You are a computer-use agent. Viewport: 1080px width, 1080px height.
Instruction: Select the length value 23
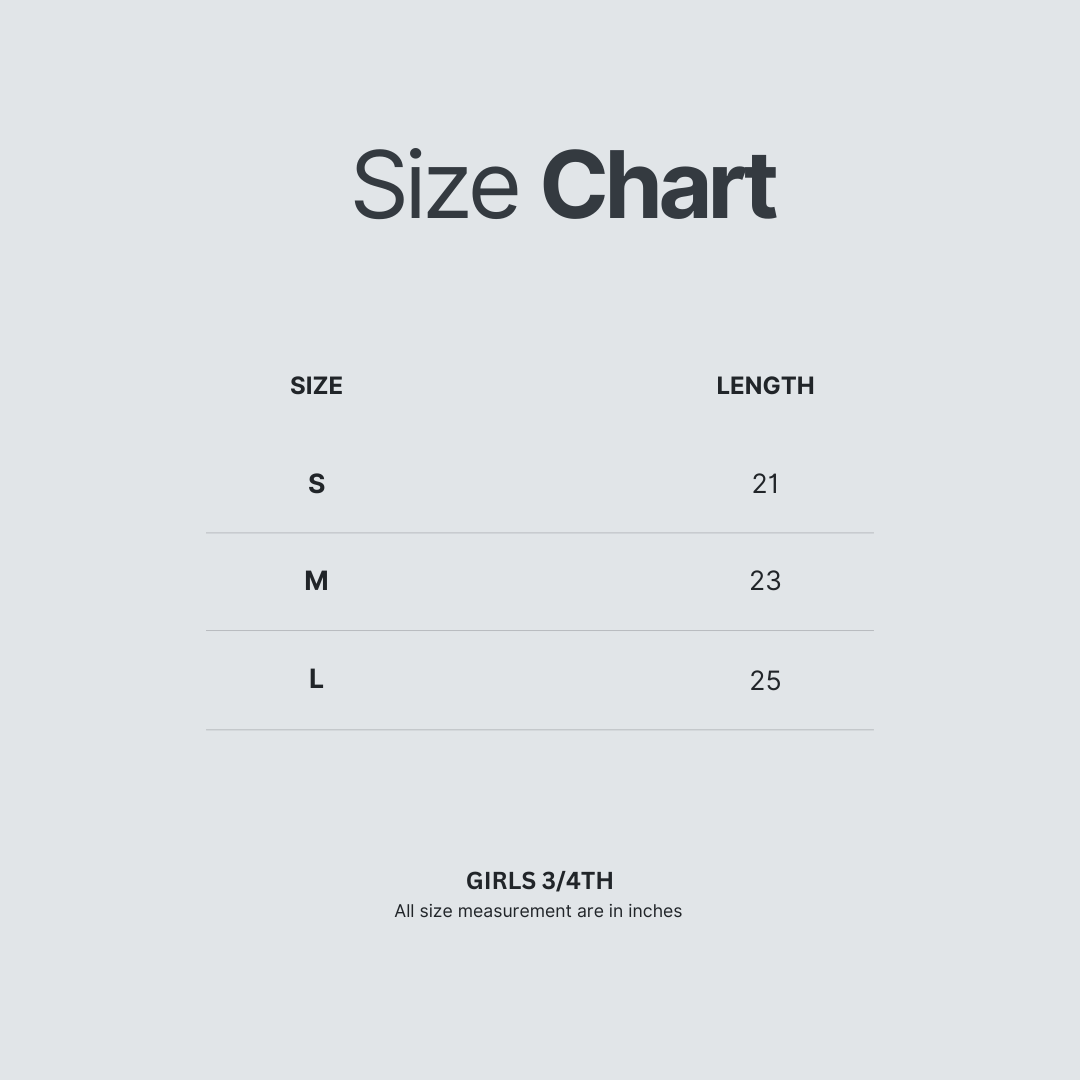[765, 581]
